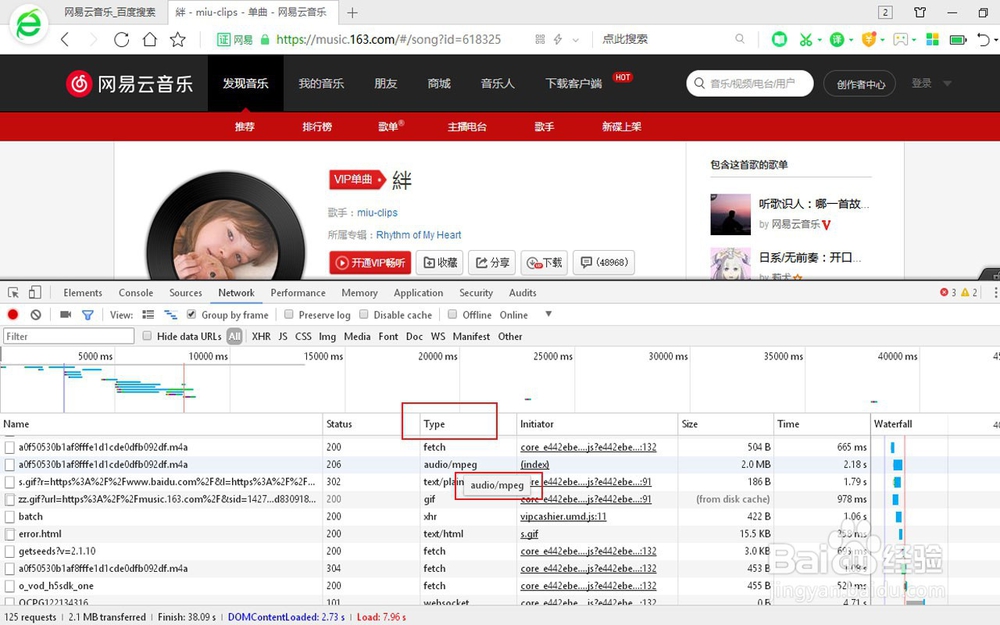Toggle the show overview icon
The image size is (1000, 625).
click(170, 314)
